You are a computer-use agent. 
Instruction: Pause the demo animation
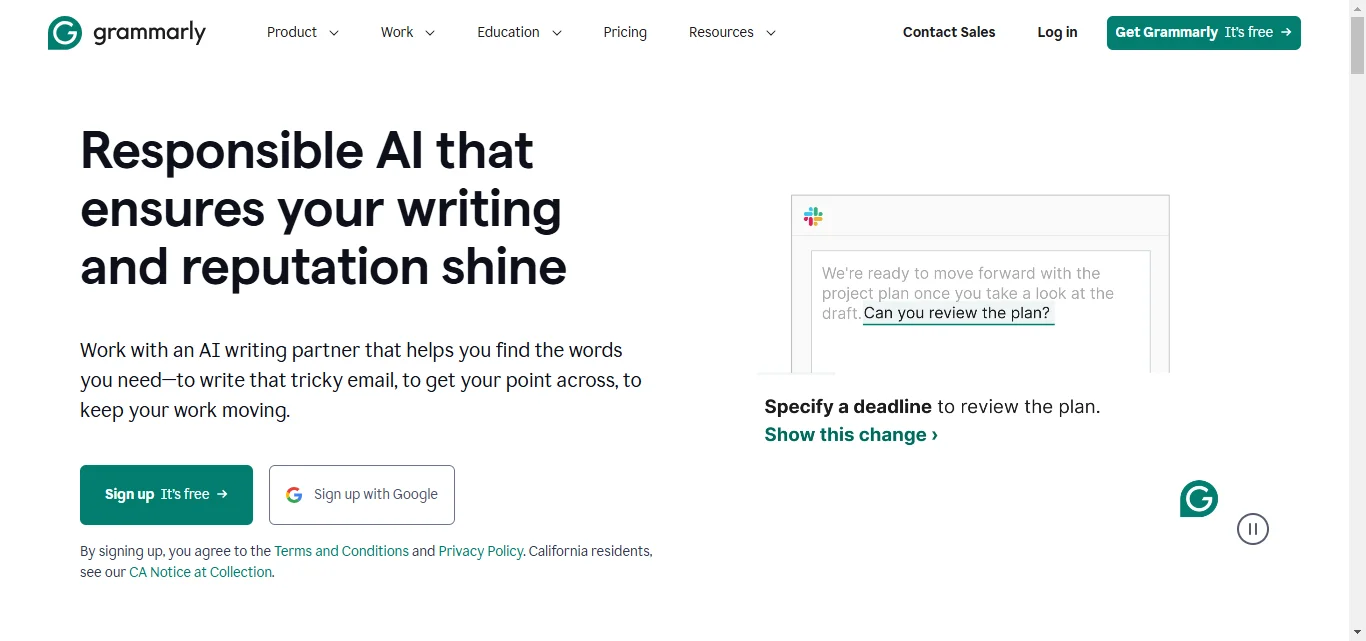(1253, 529)
